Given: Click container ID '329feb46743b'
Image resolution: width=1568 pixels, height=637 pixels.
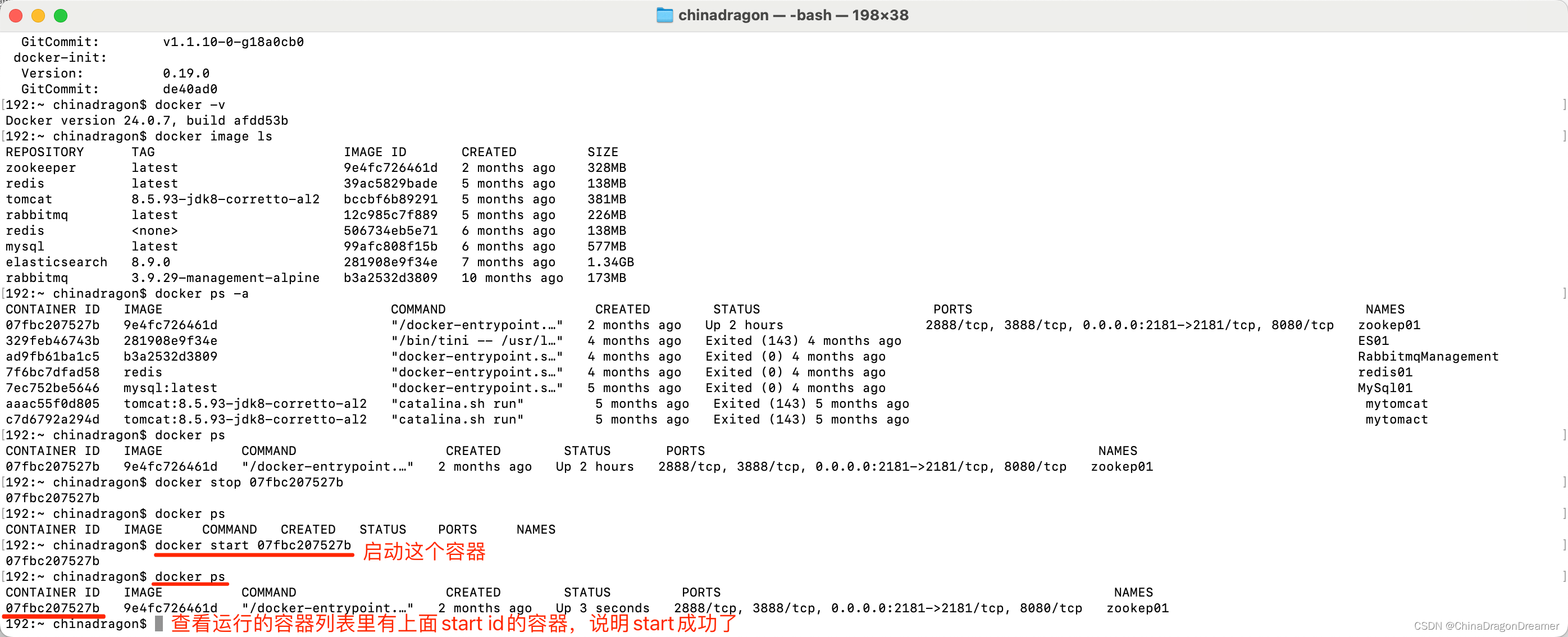Looking at the screenshot, I should 52,341.
